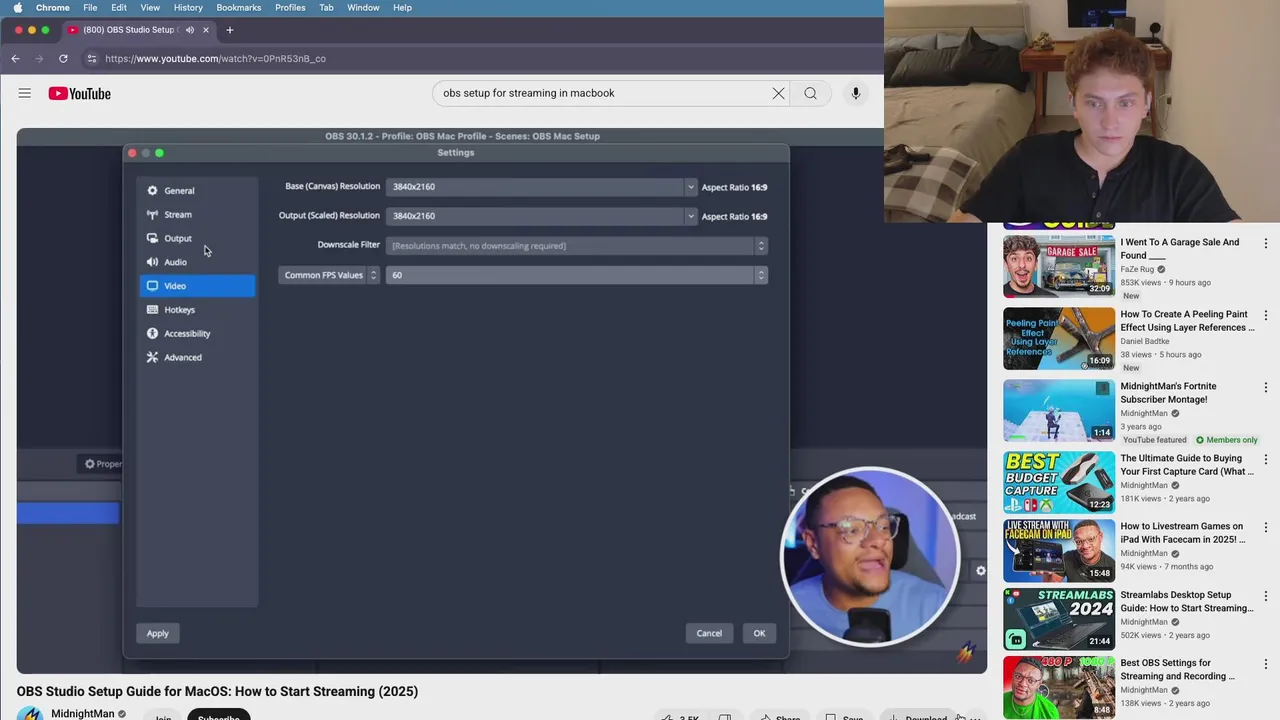Open the File menu
This screenshot has width=1280, height=720.
(x=90, y=8)
